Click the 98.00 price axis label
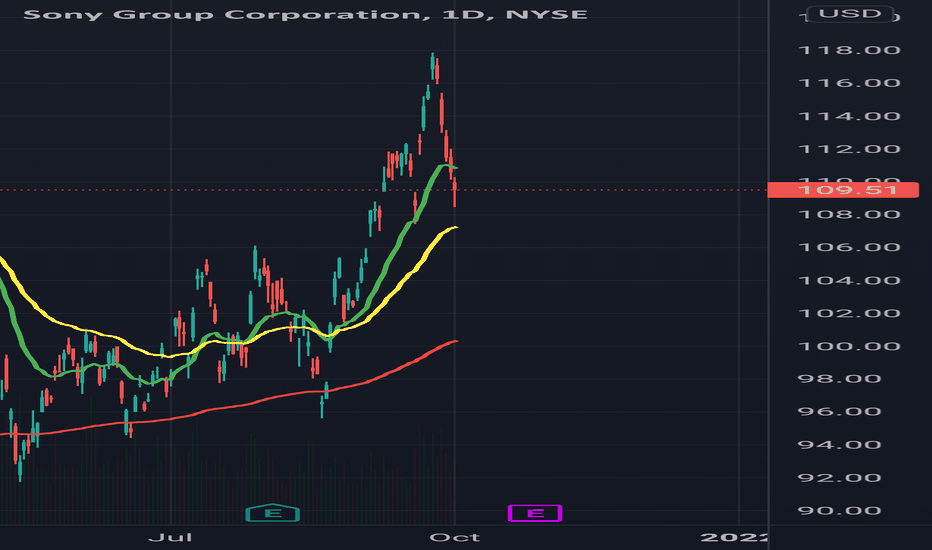 click(839, 379)
